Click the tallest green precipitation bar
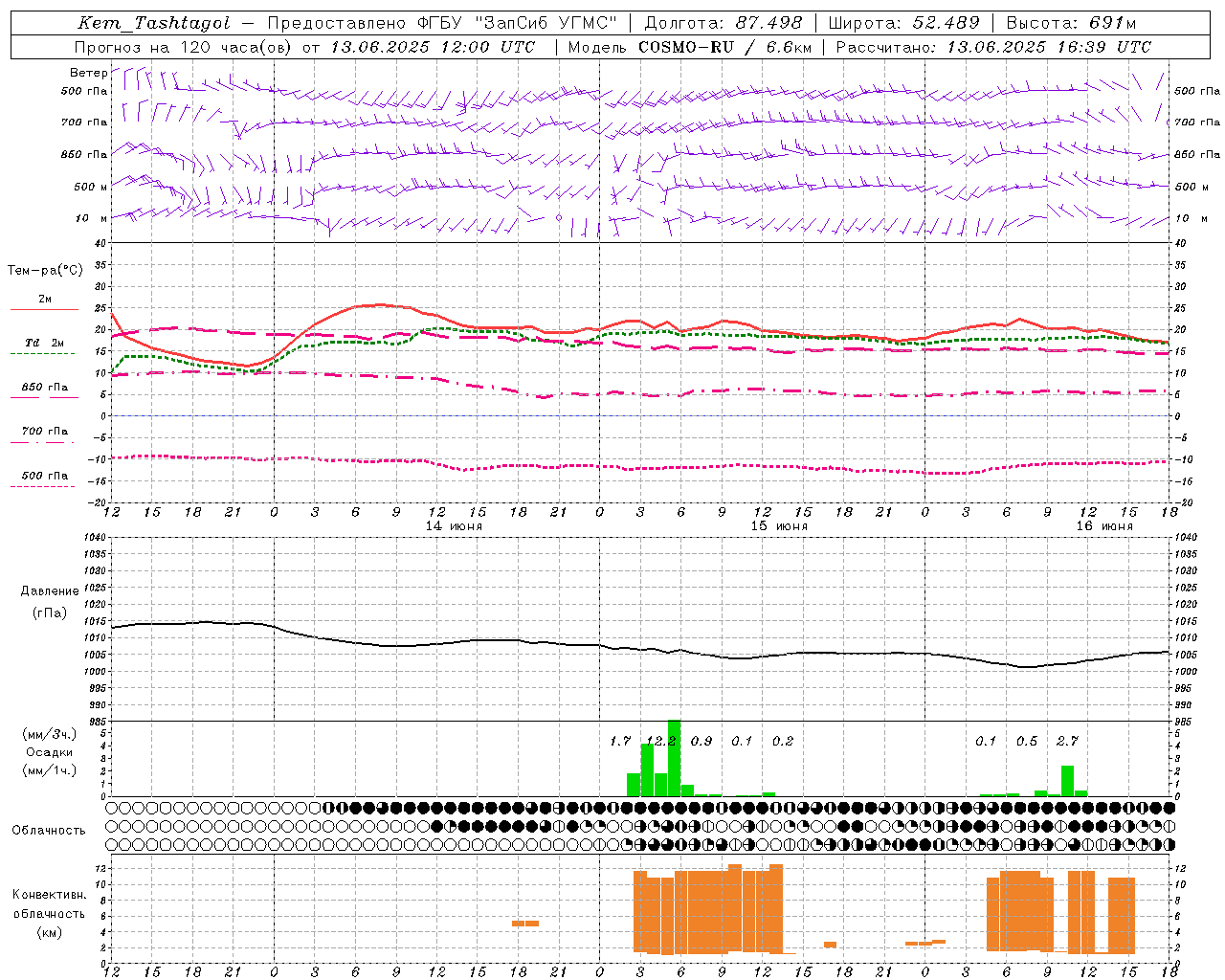The image size is (1225, 980). click(674, 758)
